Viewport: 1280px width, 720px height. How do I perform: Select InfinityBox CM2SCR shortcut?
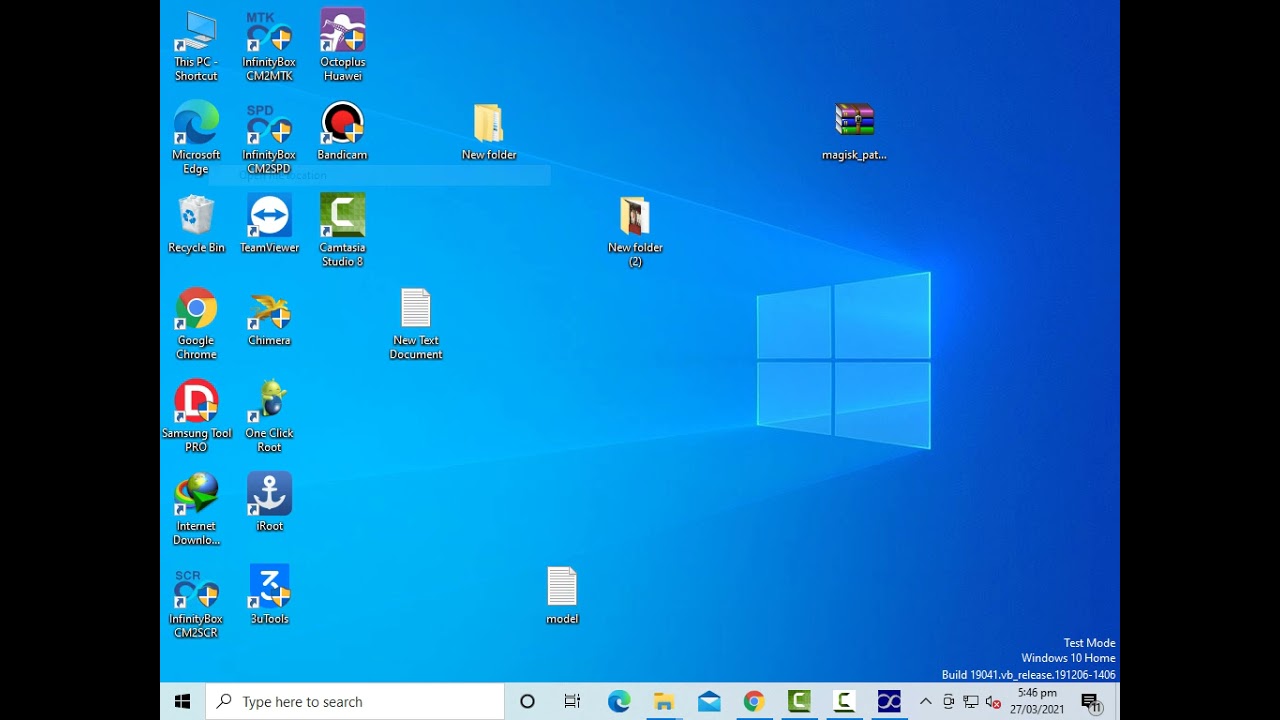pyautogui.click(x=196, y=603)
